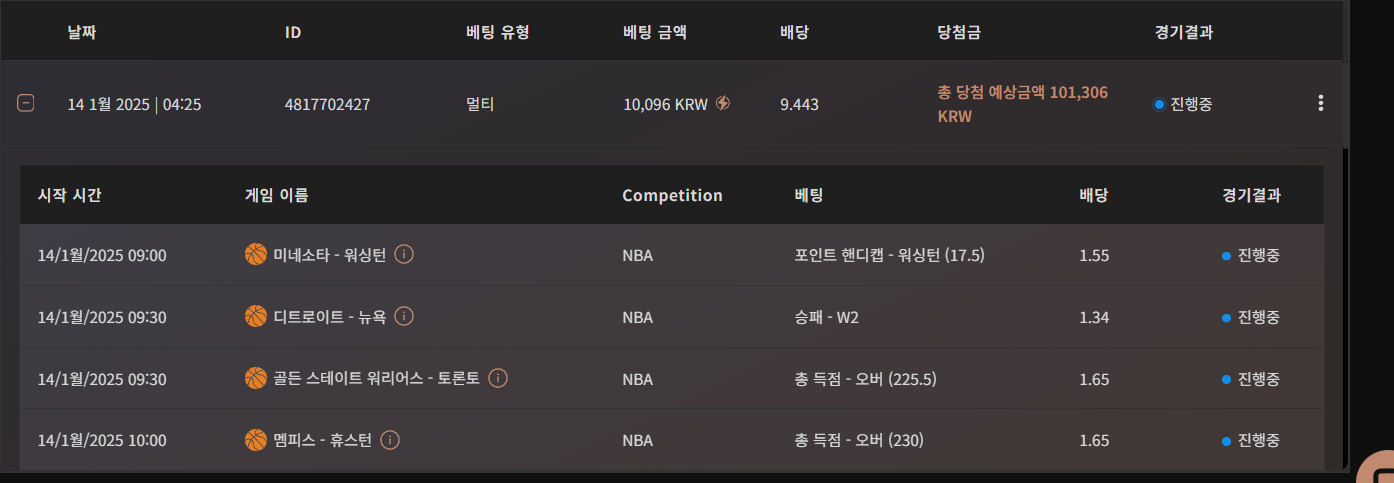Sort by the 날짜 column header

coord(82,32)
